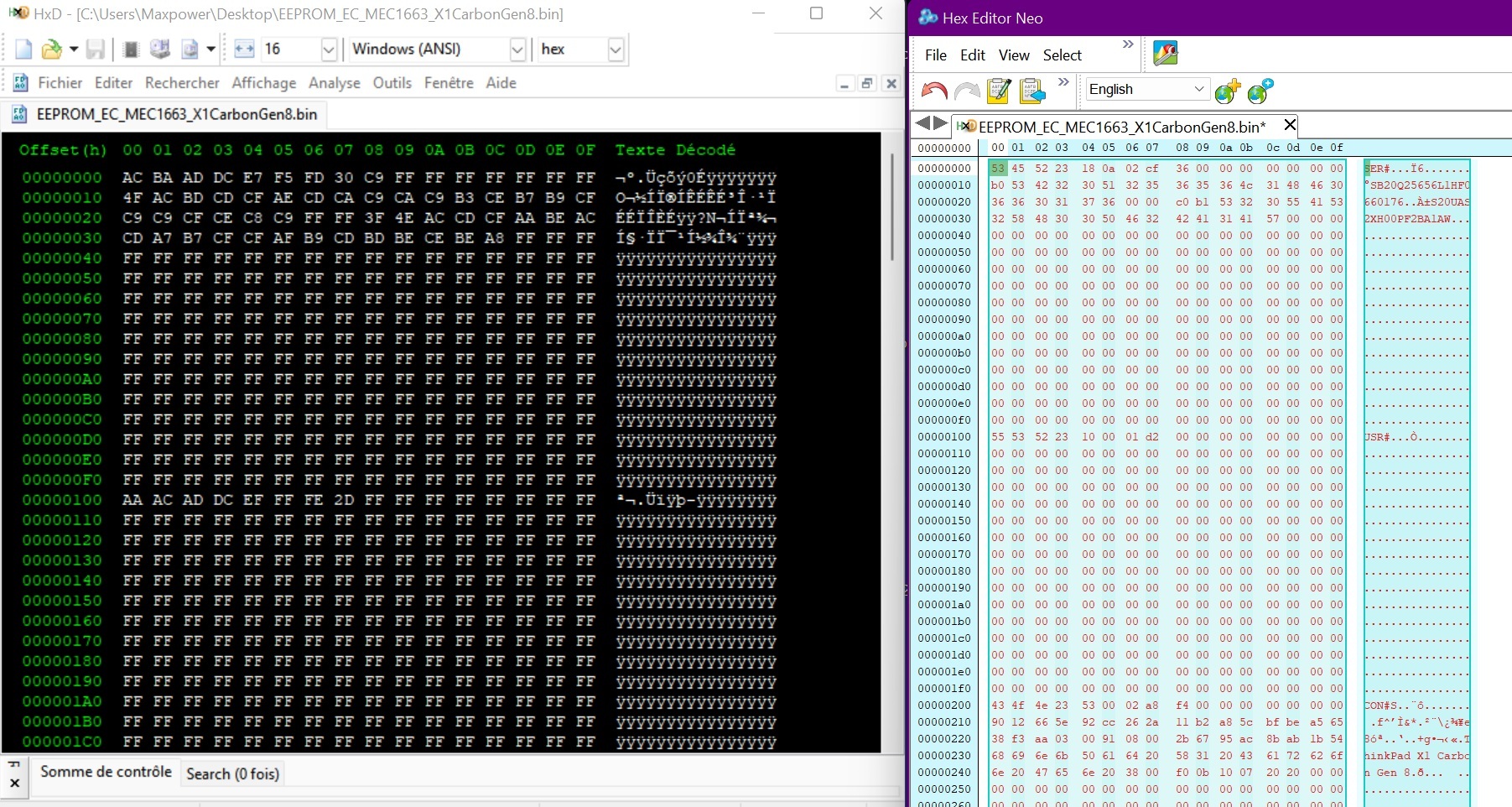Expand hidden menus chevron in Hex Editor Neo menubar
This screenshot has height=807, width=1512.
click(1128, 44)
